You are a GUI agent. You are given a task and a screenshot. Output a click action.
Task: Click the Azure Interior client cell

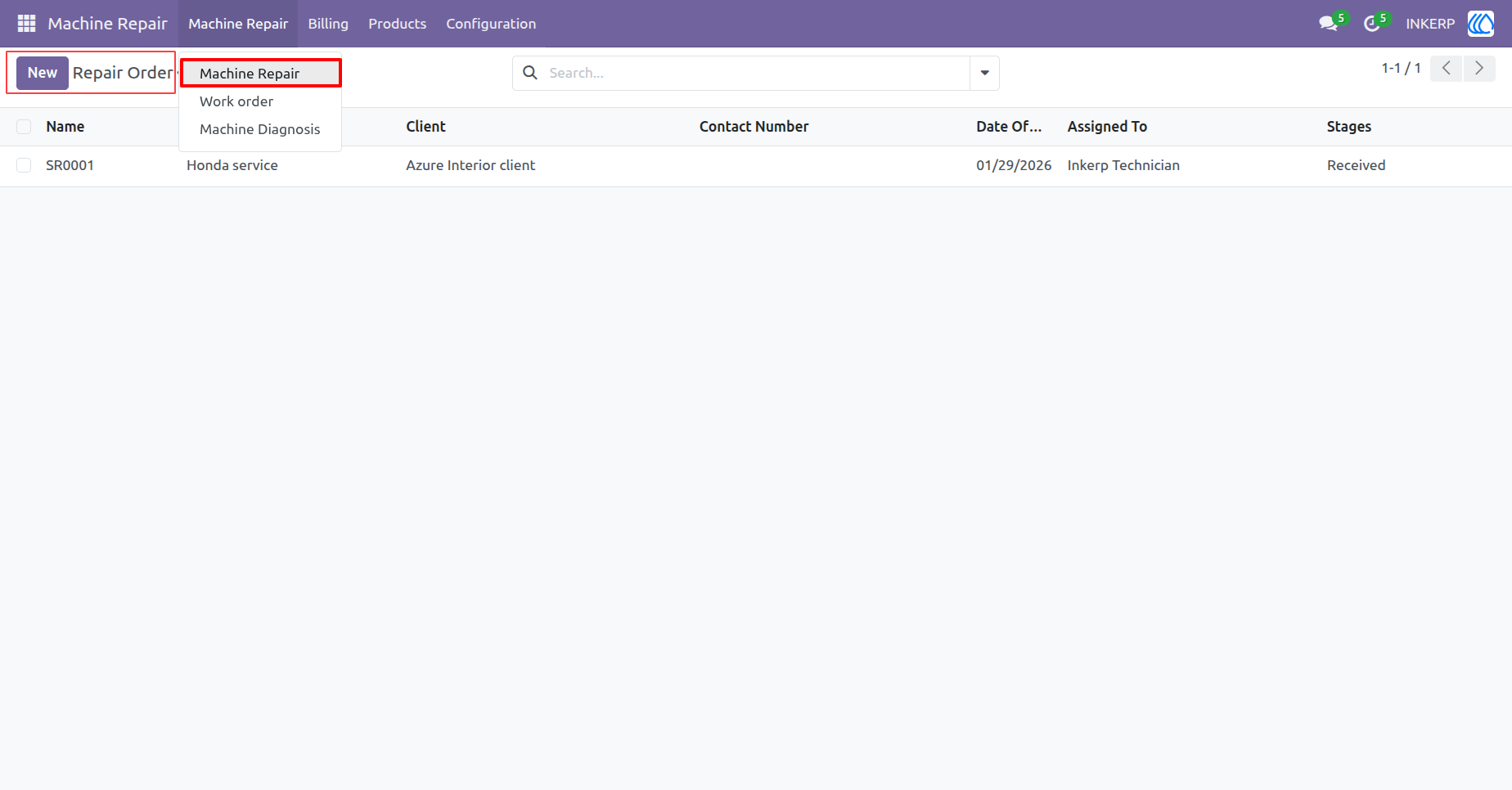point(470,165)
